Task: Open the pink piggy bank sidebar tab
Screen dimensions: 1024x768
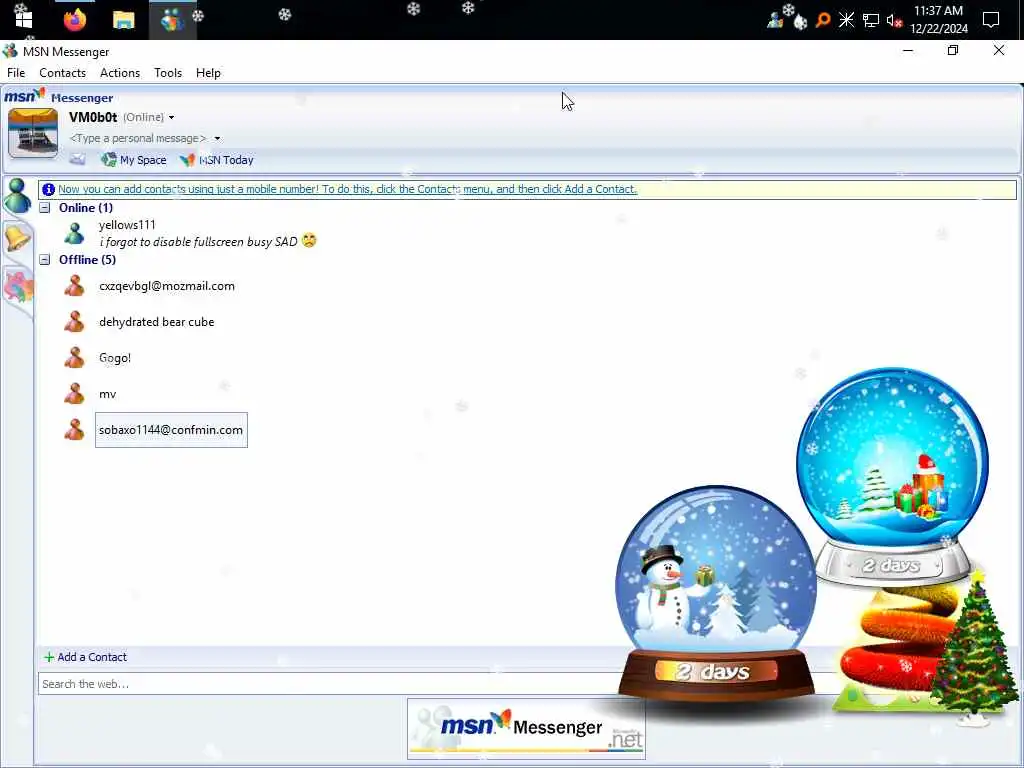Action: point(18,286)
